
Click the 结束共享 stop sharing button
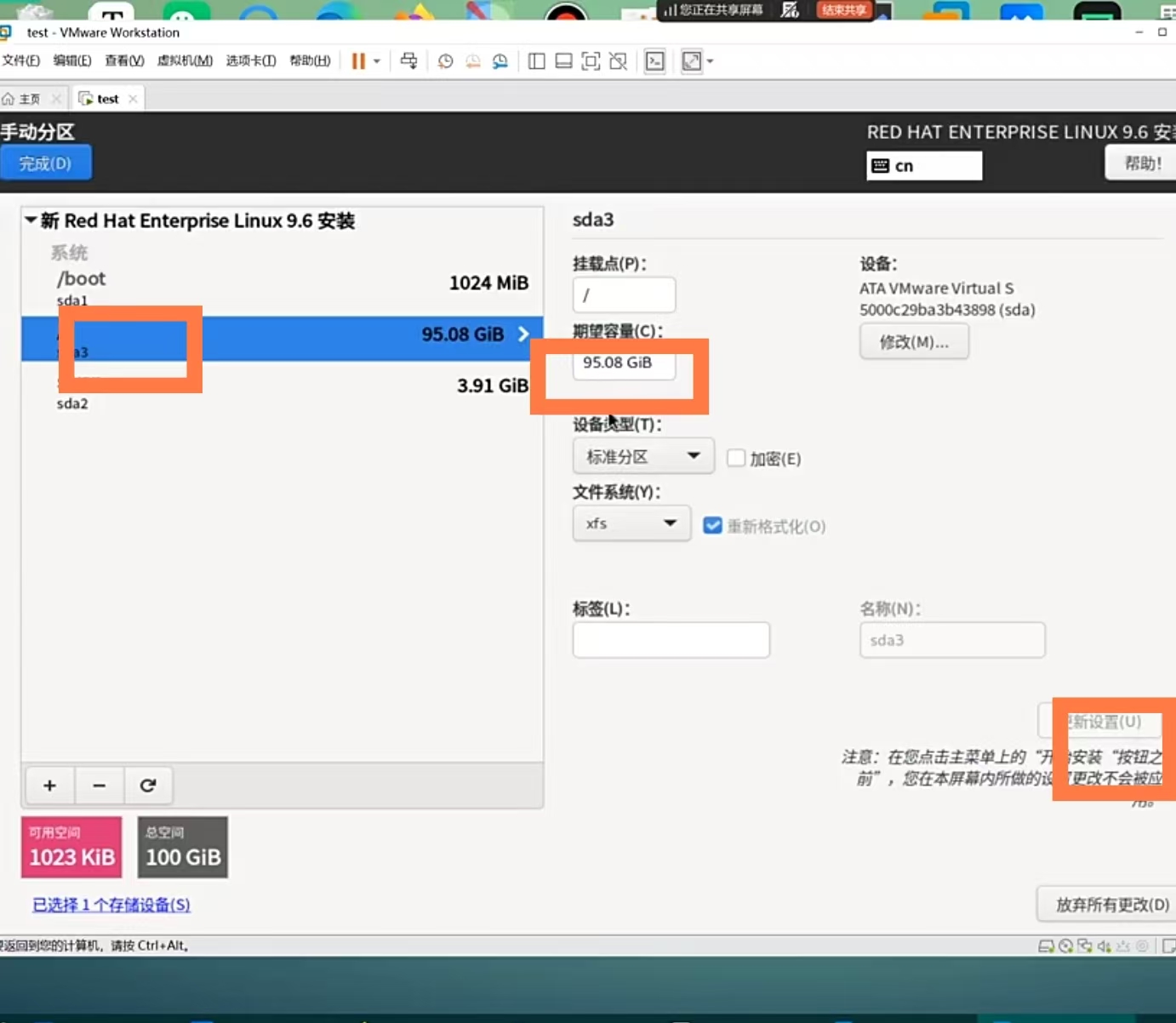tap(843, 10)
